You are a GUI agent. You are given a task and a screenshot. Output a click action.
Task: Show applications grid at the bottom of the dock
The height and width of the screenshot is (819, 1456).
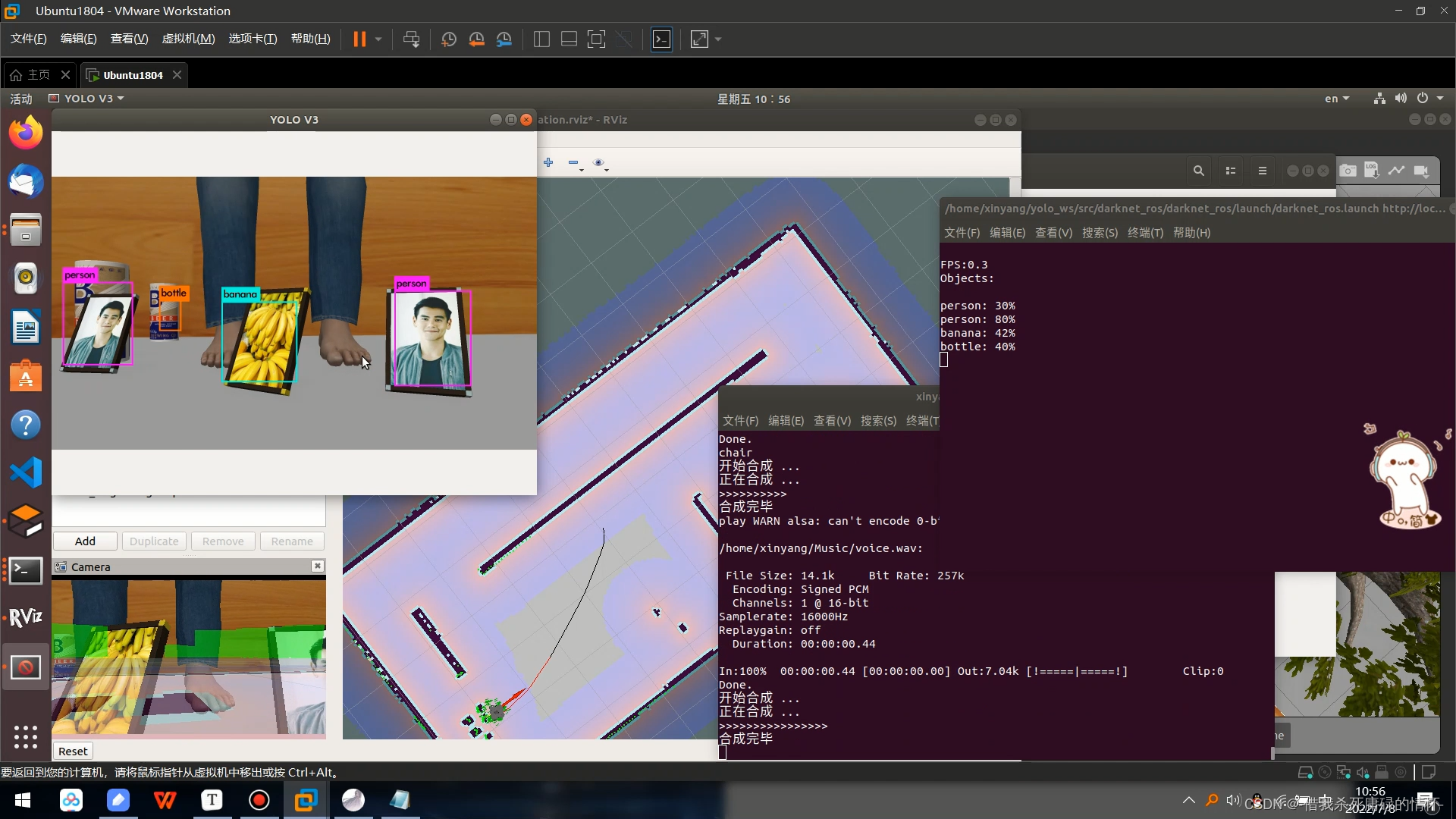coord(26,736)
